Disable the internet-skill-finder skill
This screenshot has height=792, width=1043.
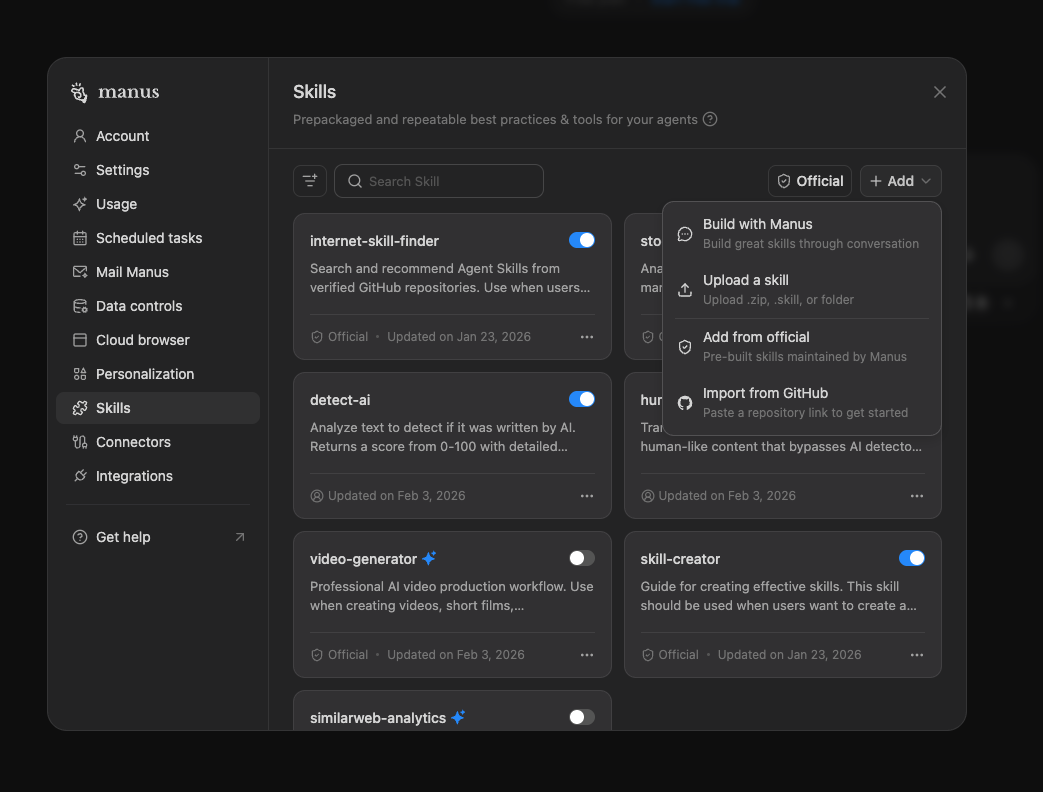click(x=582, y=240)
